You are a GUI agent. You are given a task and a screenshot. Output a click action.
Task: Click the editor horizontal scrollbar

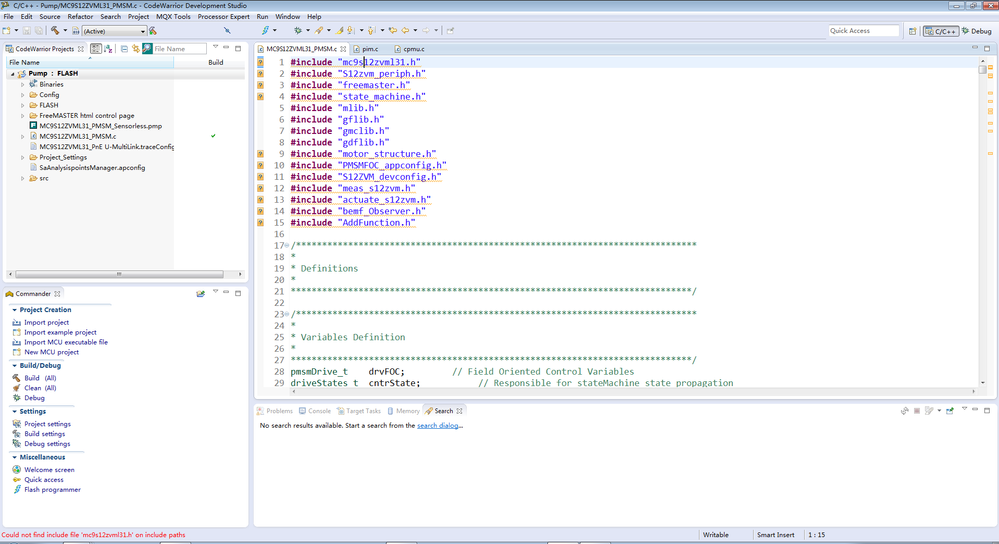(633, 391)
